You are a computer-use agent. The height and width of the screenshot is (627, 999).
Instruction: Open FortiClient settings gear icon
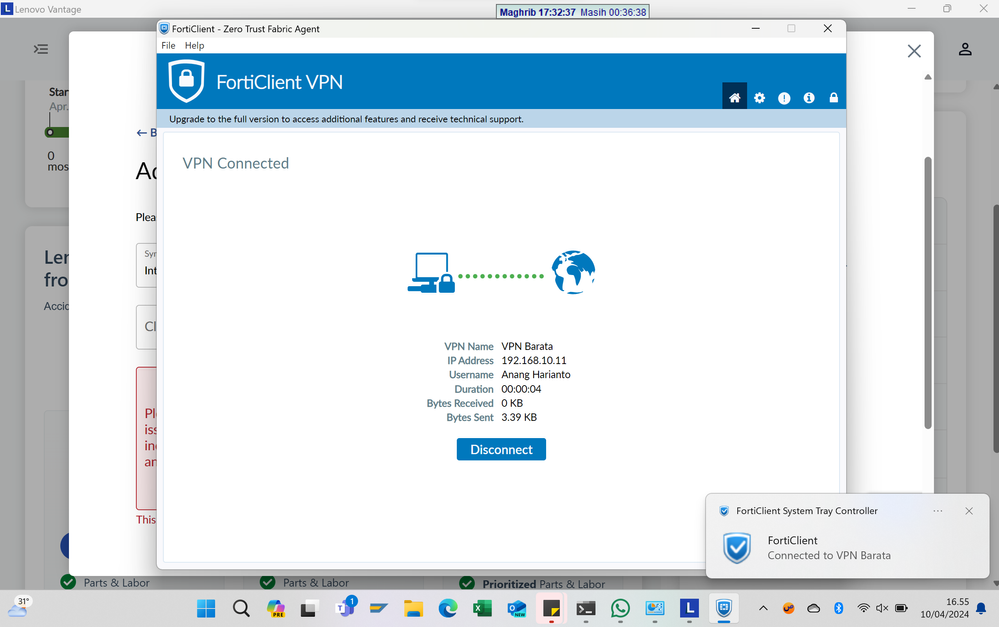(x=759, y=98)
